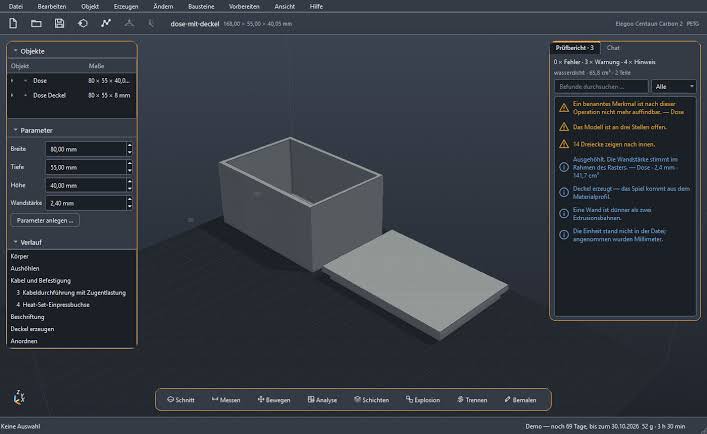Open the Datei menu
Viewport: 707px width, 434px height.
coord(16,6)
